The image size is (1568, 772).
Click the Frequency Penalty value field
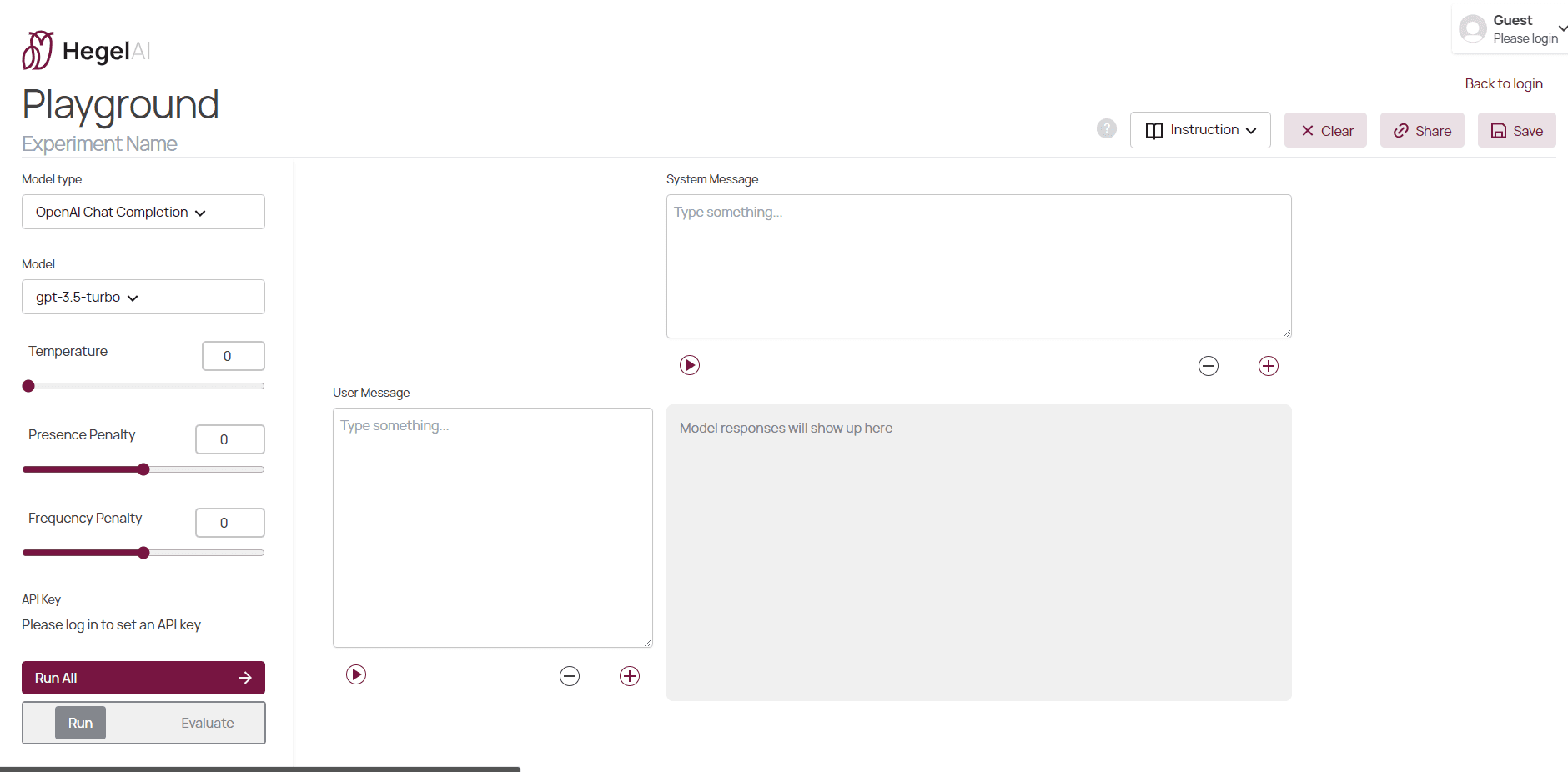pos(230,523)
